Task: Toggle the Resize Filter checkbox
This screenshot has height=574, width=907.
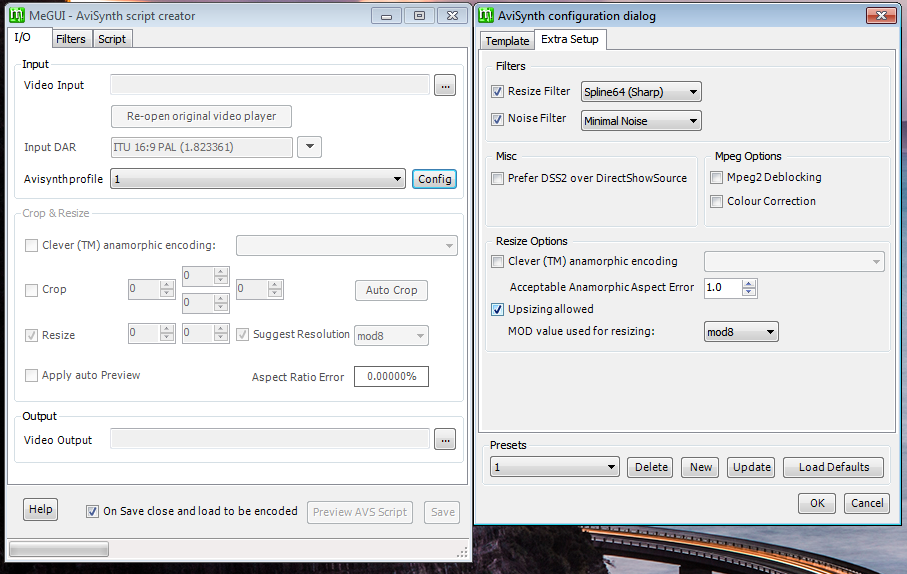Action: tap(497, 91)
